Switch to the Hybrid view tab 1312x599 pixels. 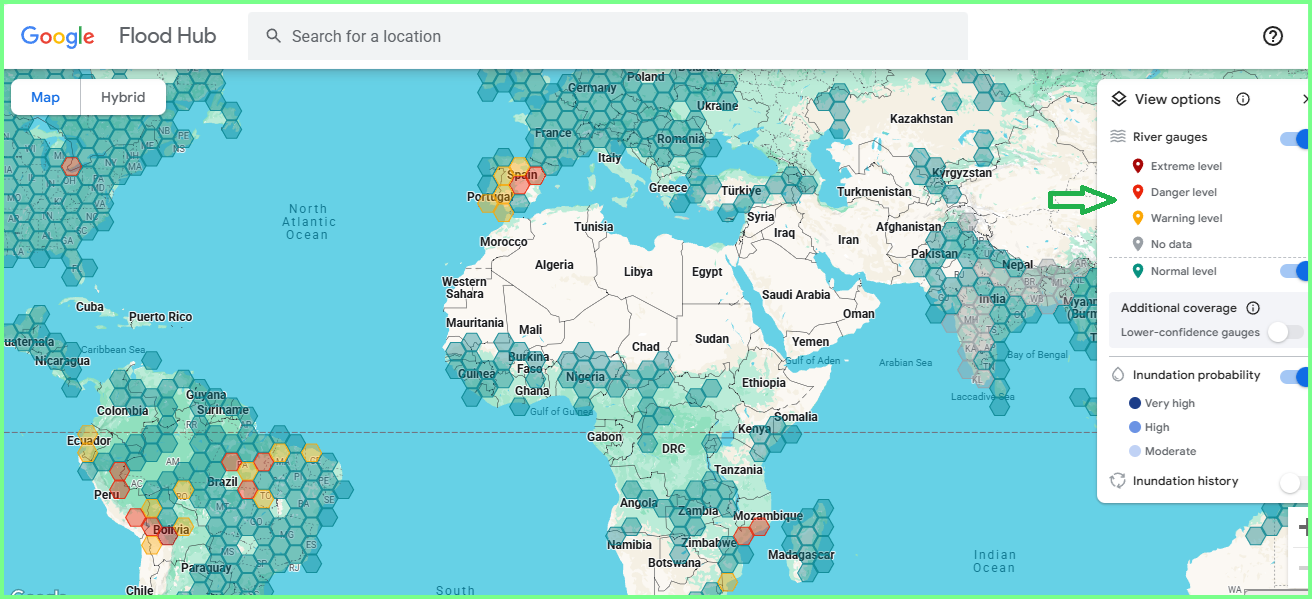(x=123, y=97)
